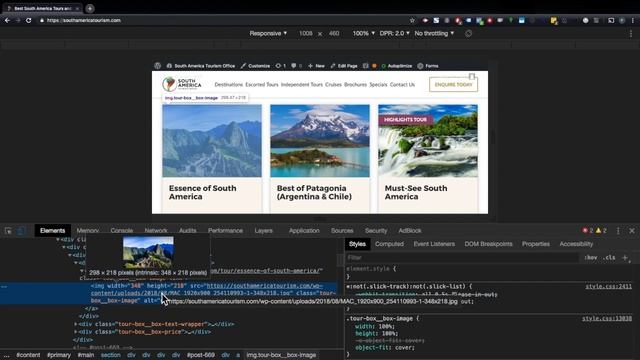Open the Destinations nav link
This screenshot has height=360, width=640.
[x=229, y=84]
